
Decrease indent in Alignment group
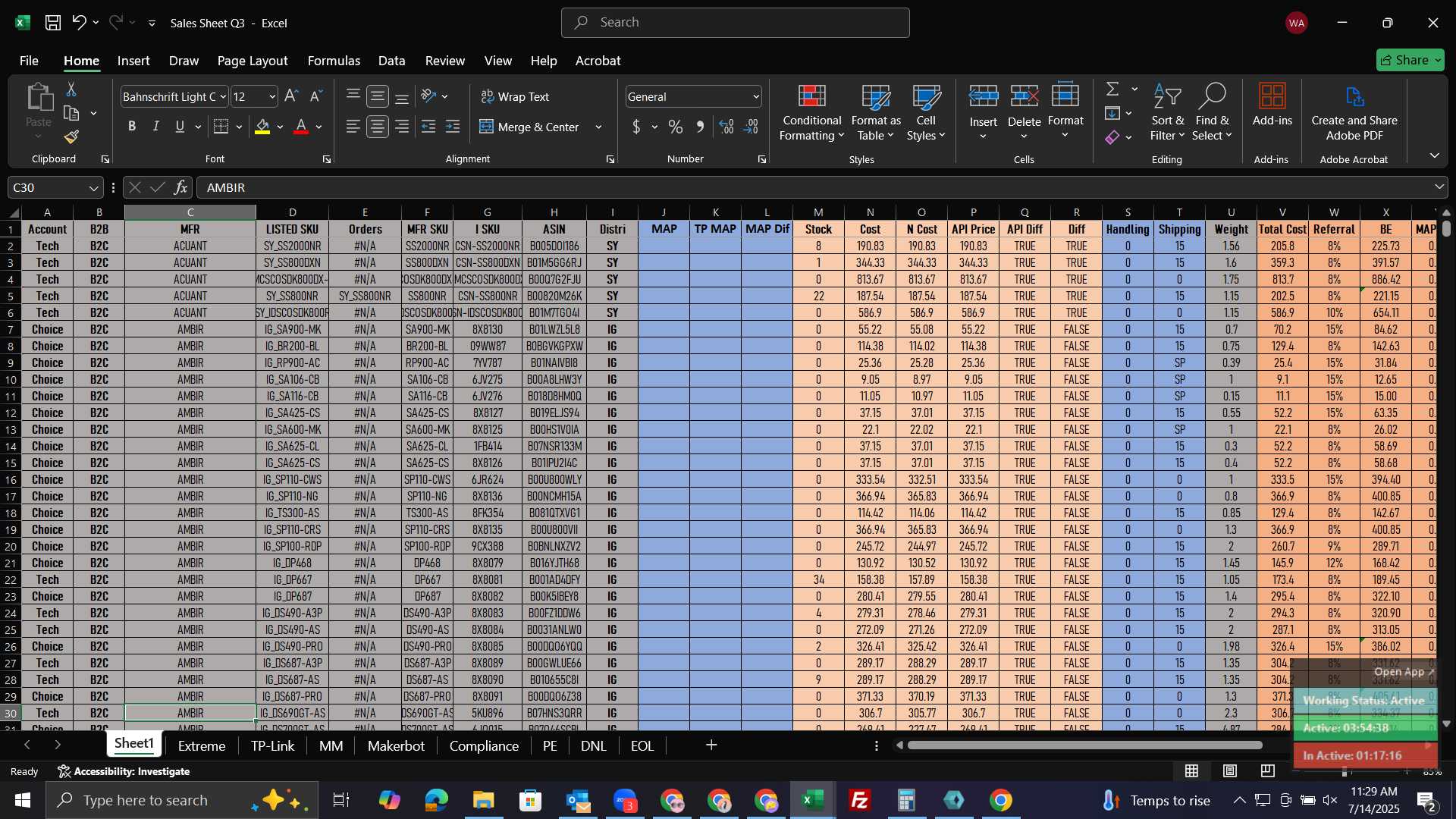click(428, 127)
